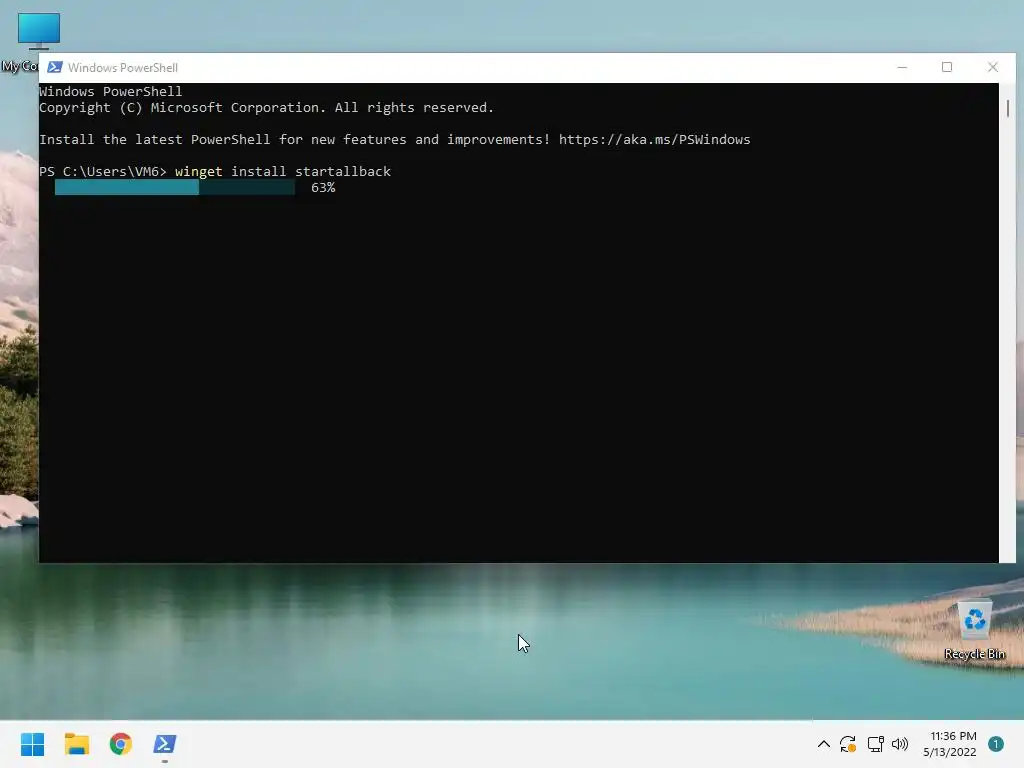The width and height of the screenshot is (1024, 768).
Task: Open the update sync tray icon
Action: tap(848, 744)
